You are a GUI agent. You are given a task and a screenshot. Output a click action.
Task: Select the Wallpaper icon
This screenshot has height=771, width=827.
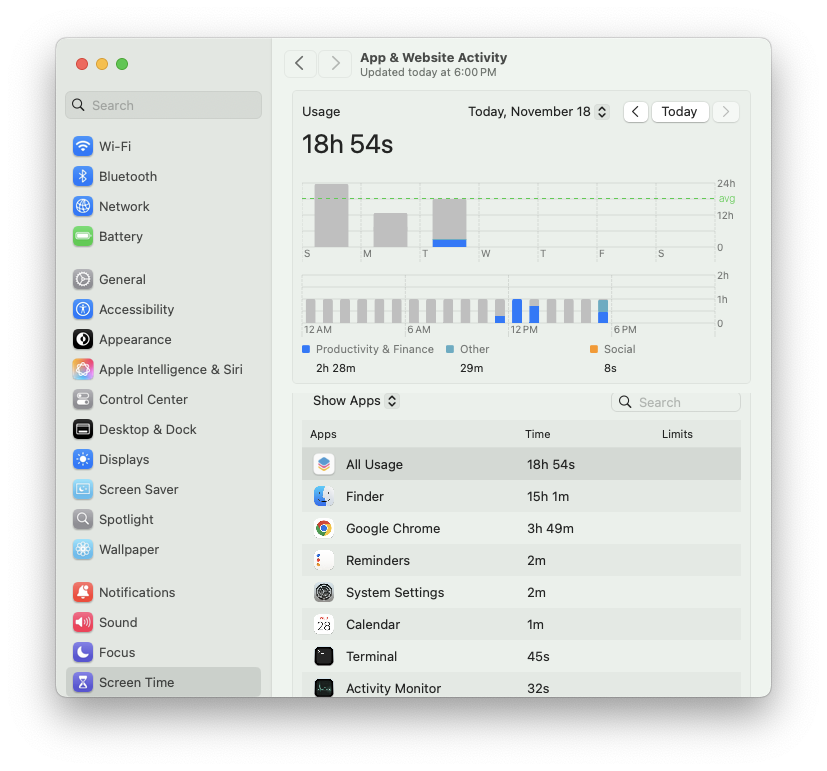83,550
